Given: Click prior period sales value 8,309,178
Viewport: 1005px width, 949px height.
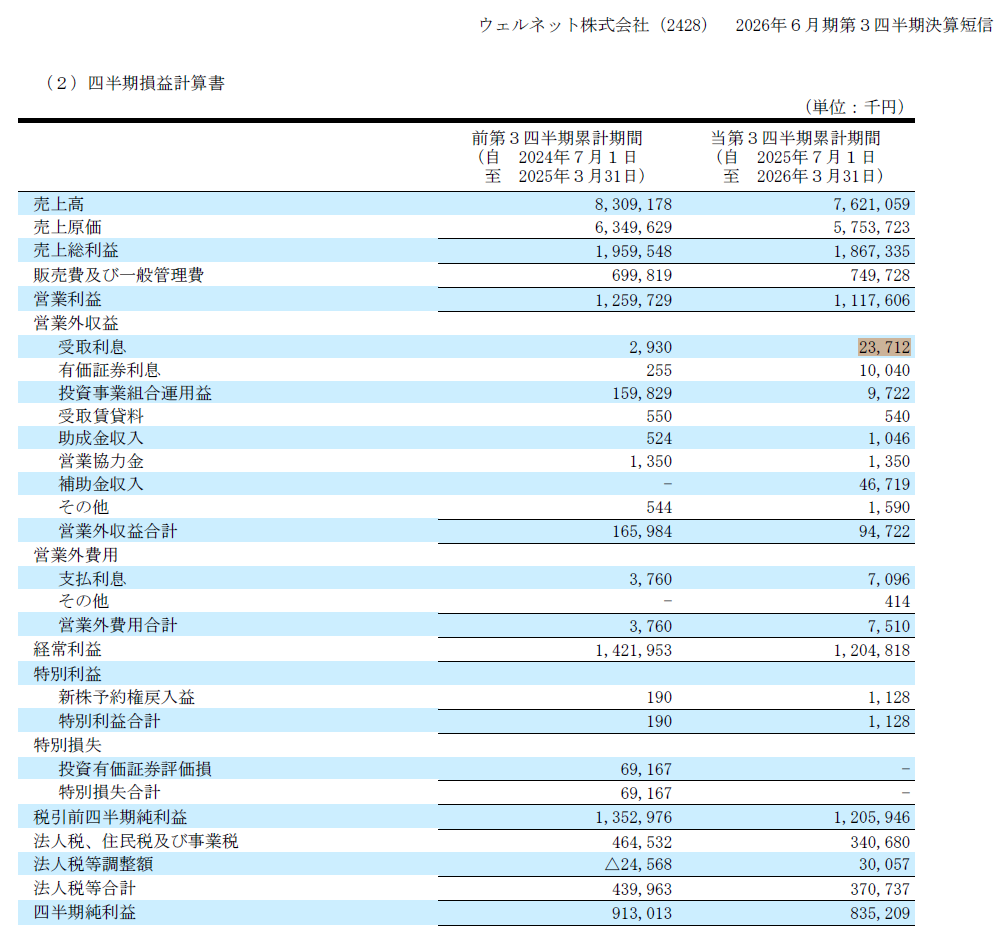Looking at the screenshot, I should click(633, 204).
